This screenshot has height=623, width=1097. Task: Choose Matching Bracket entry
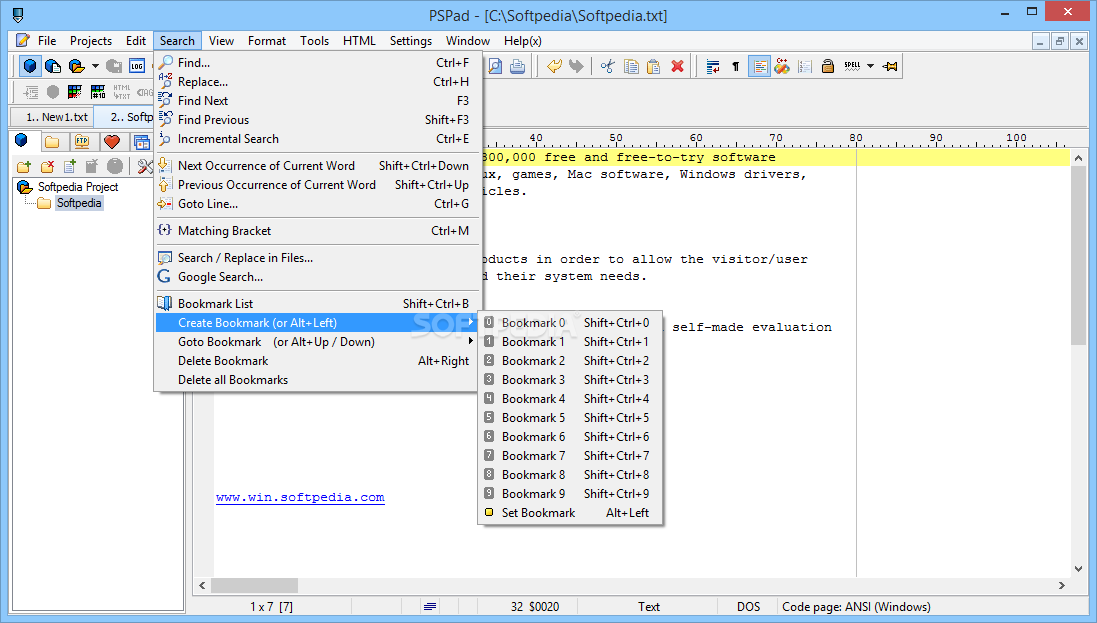(316, 230)
